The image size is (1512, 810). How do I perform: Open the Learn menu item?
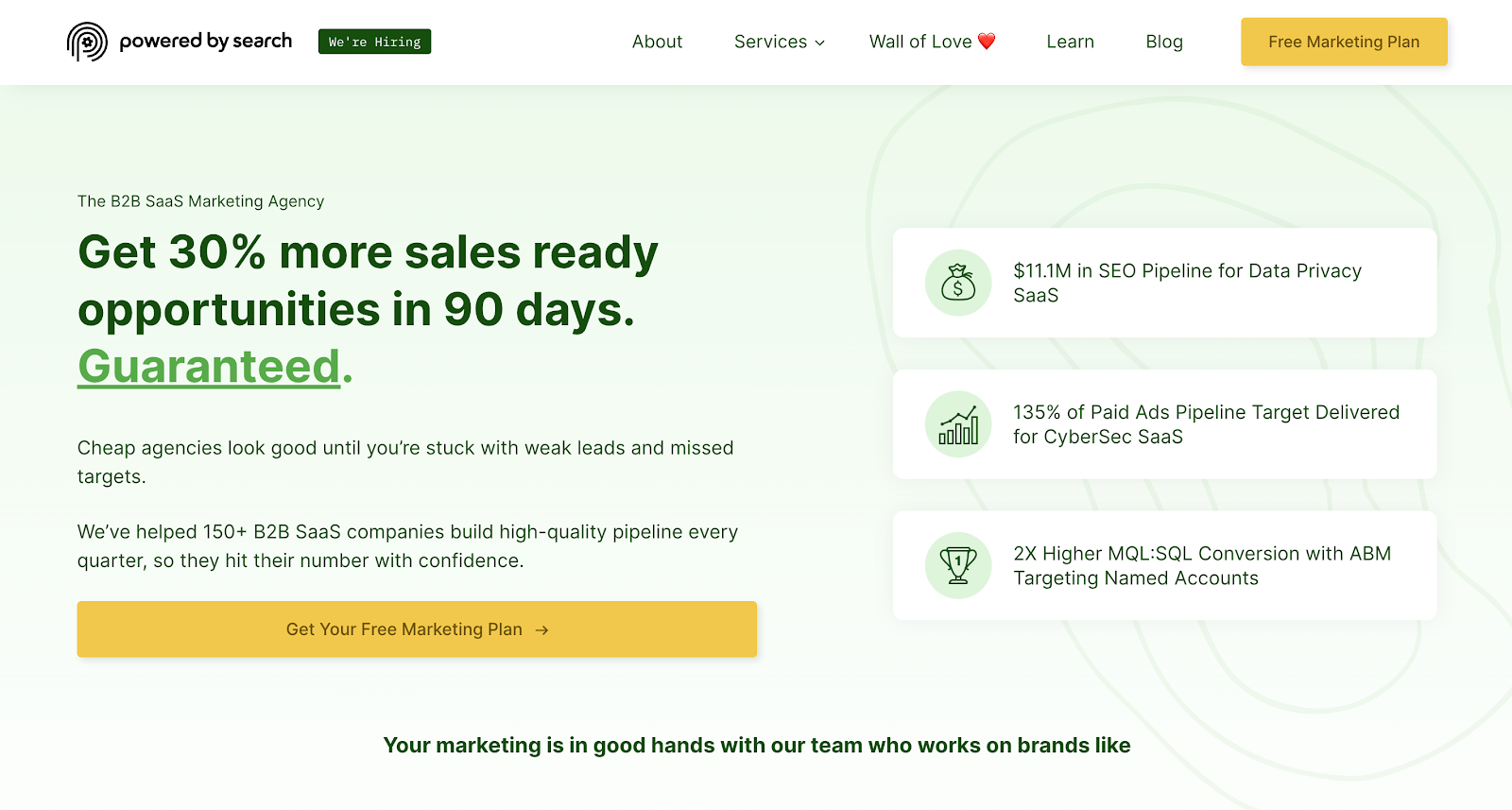click(x=1070, y=42)
